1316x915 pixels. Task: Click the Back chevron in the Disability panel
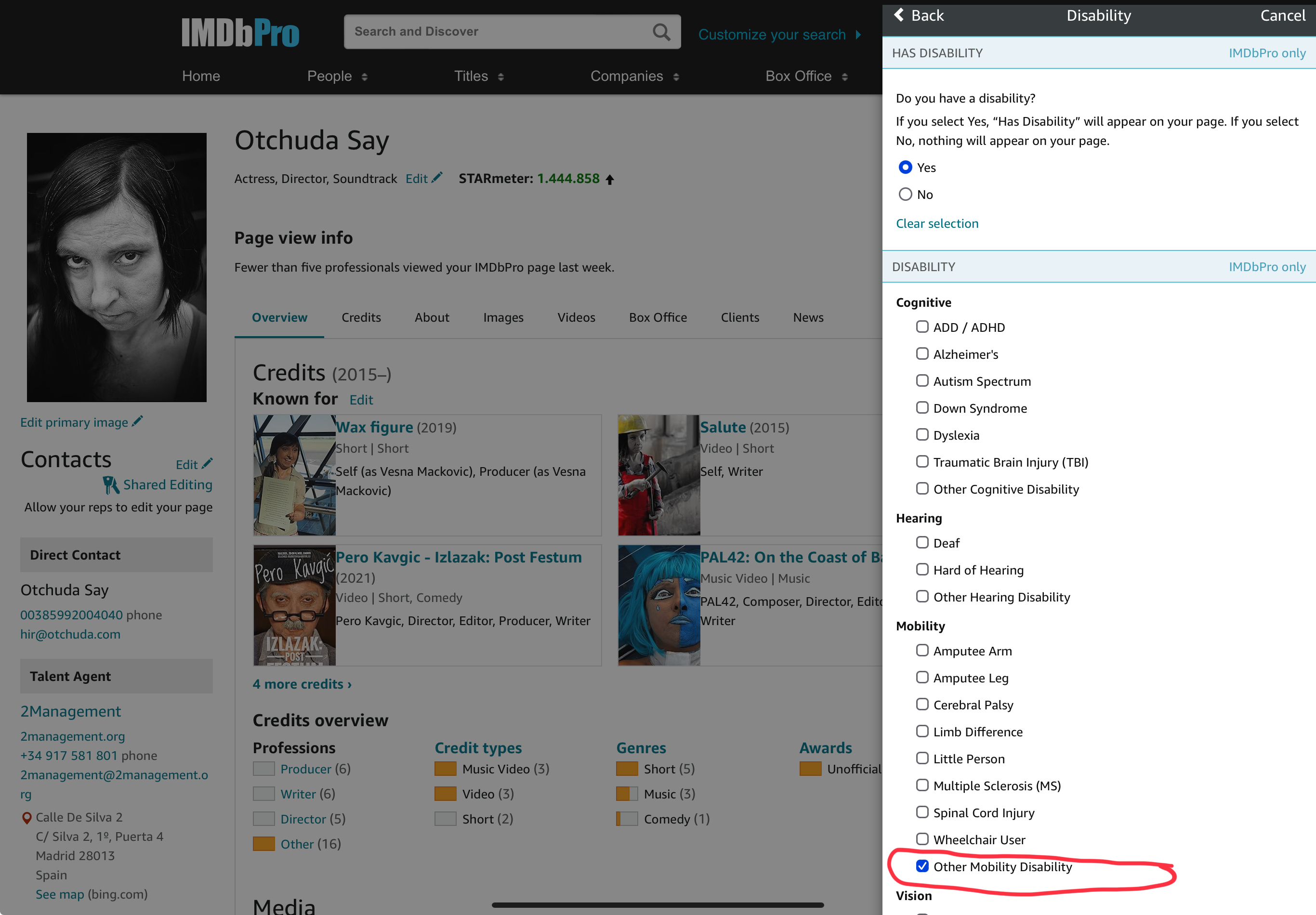click(900, 15)
